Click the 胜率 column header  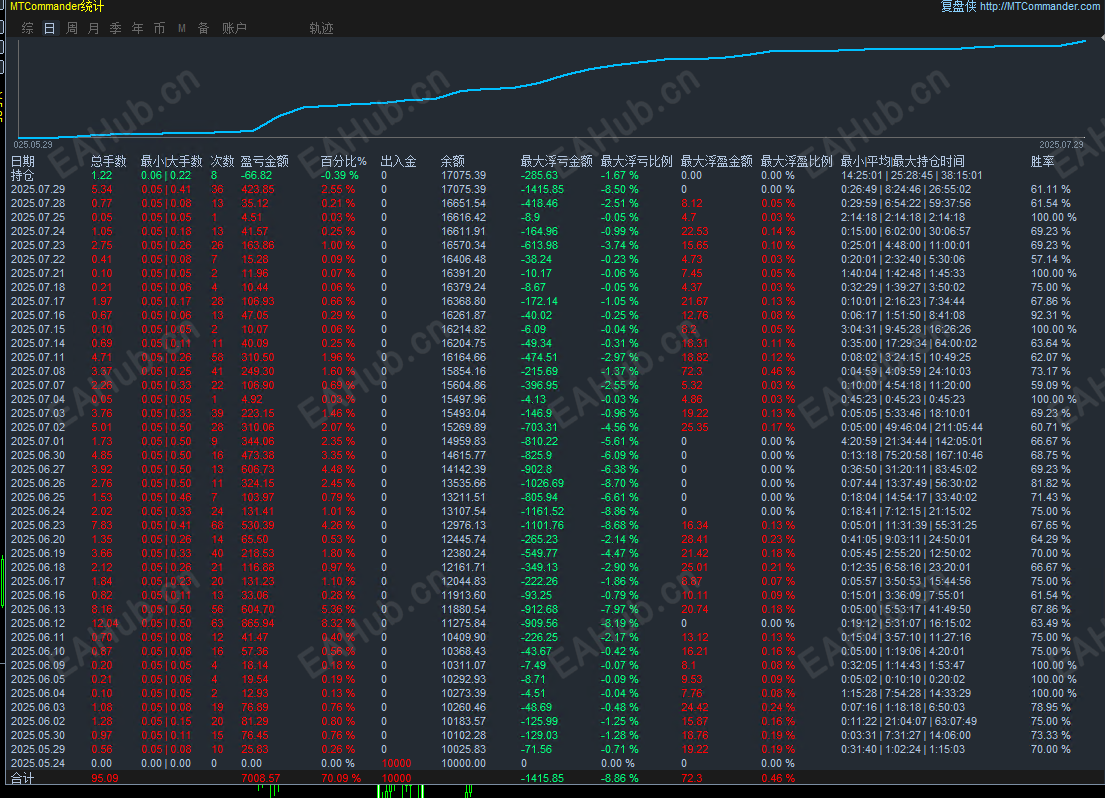pyautogui.click(x=1042, y=161)
